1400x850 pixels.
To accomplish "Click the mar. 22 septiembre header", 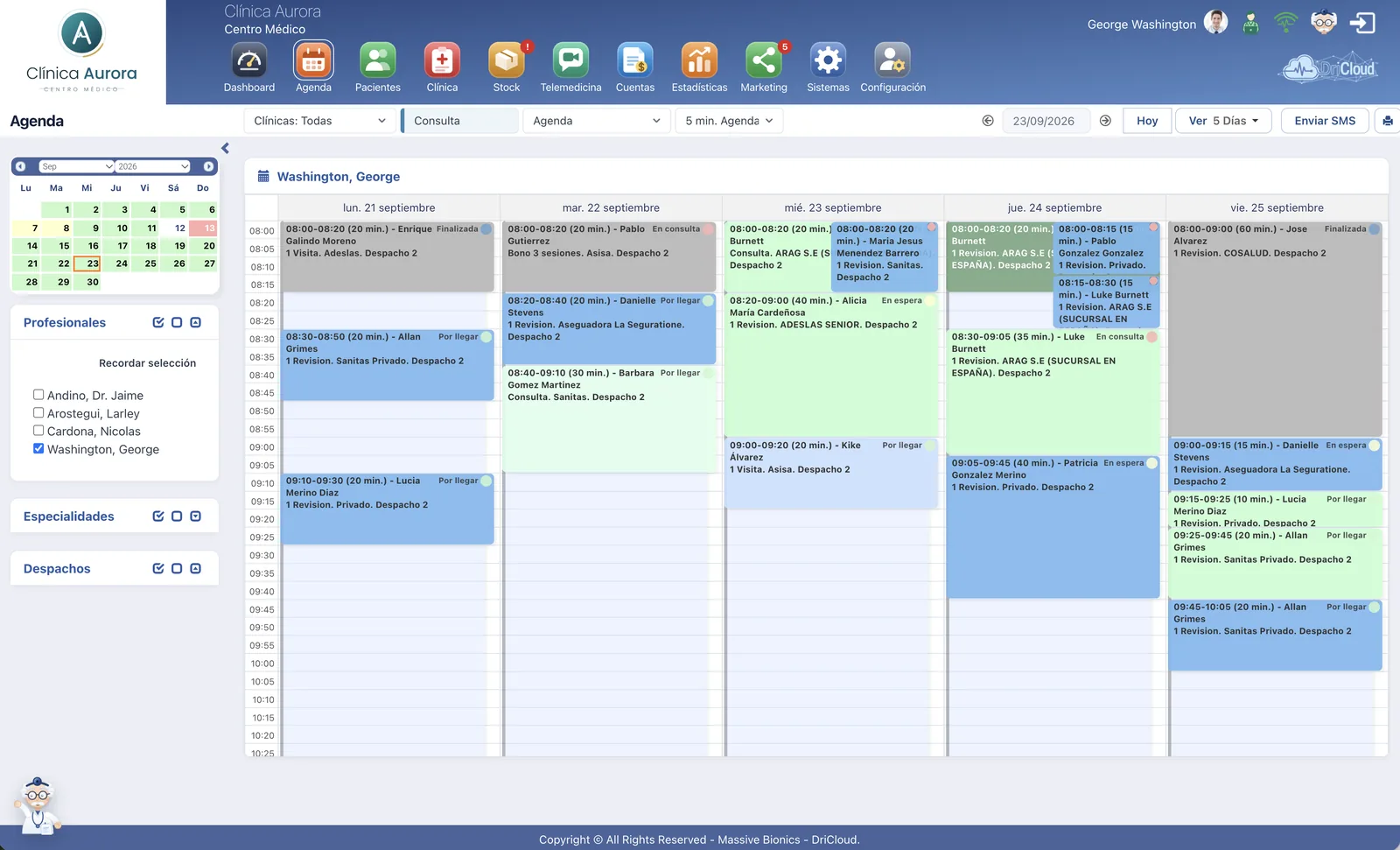I will coord(611,207).
